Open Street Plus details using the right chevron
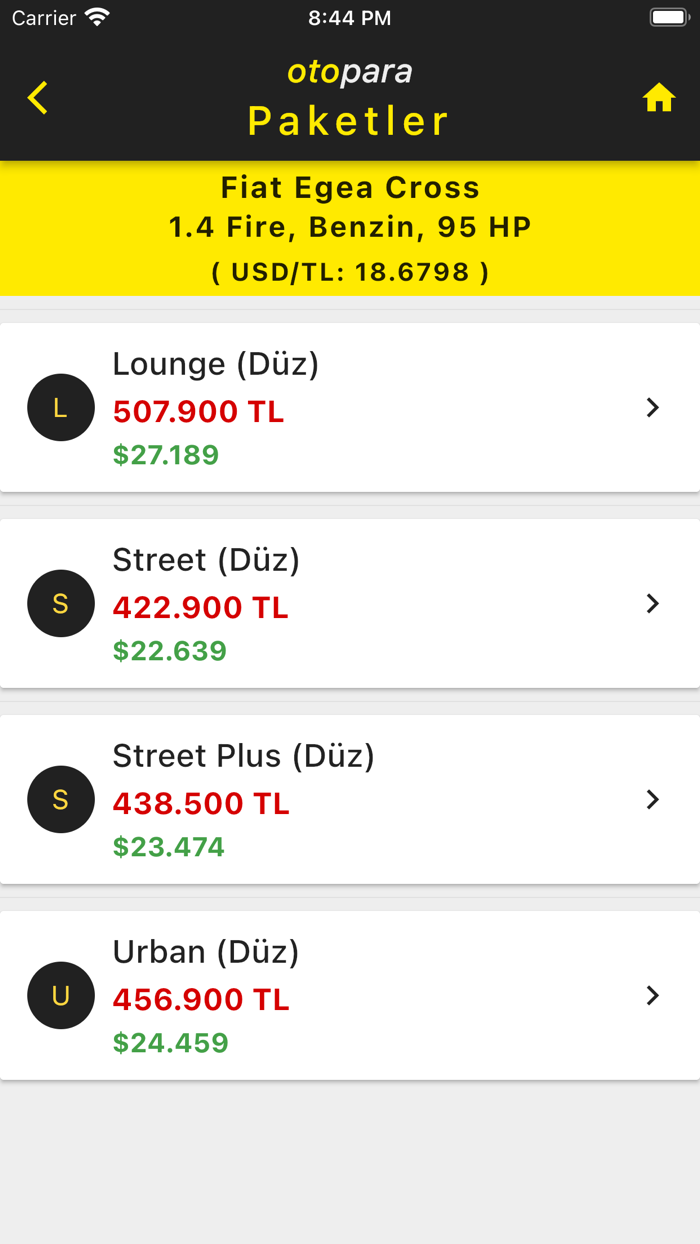 point(653,800)
